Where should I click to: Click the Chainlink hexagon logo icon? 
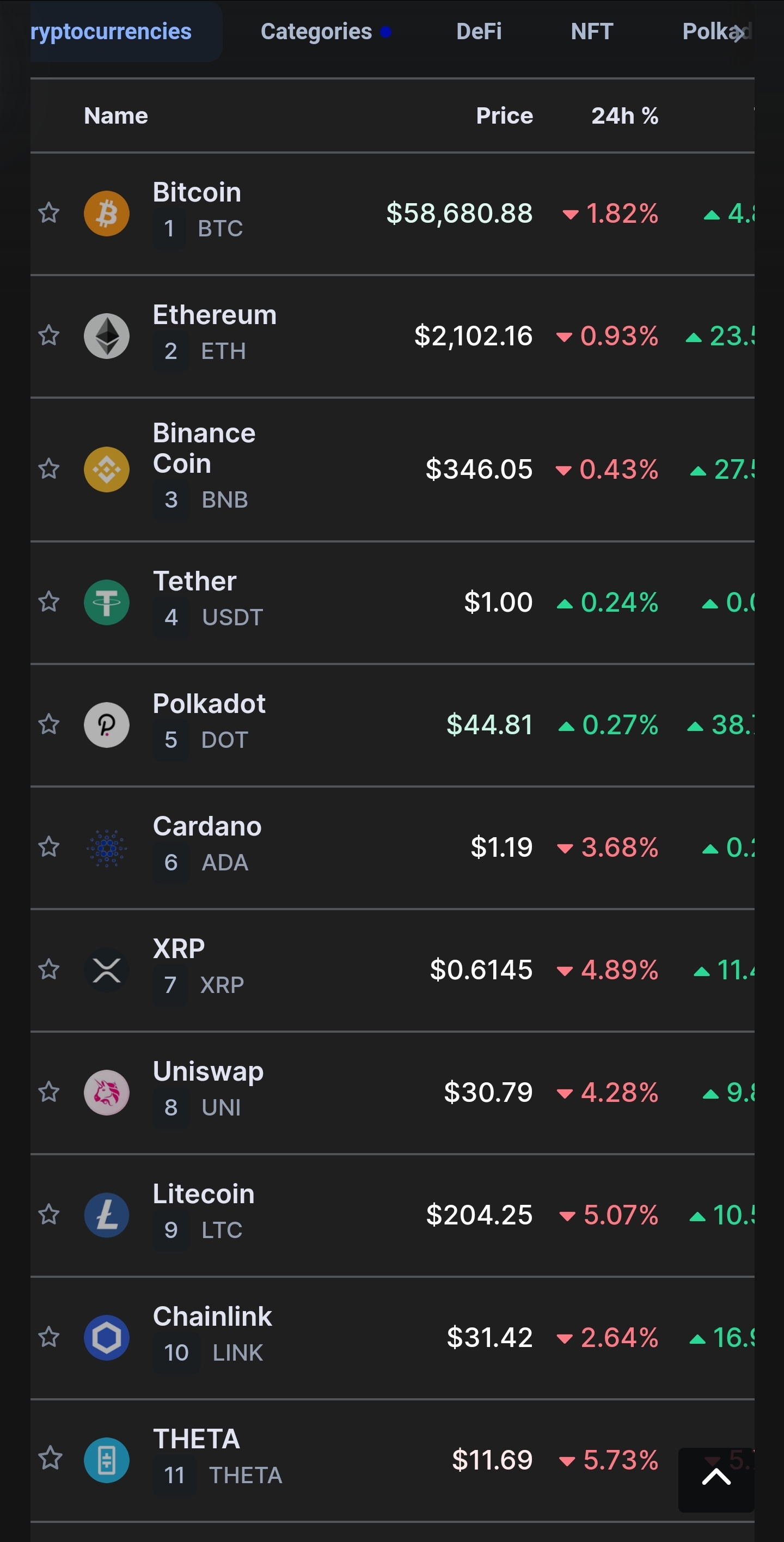[107, 1337]
